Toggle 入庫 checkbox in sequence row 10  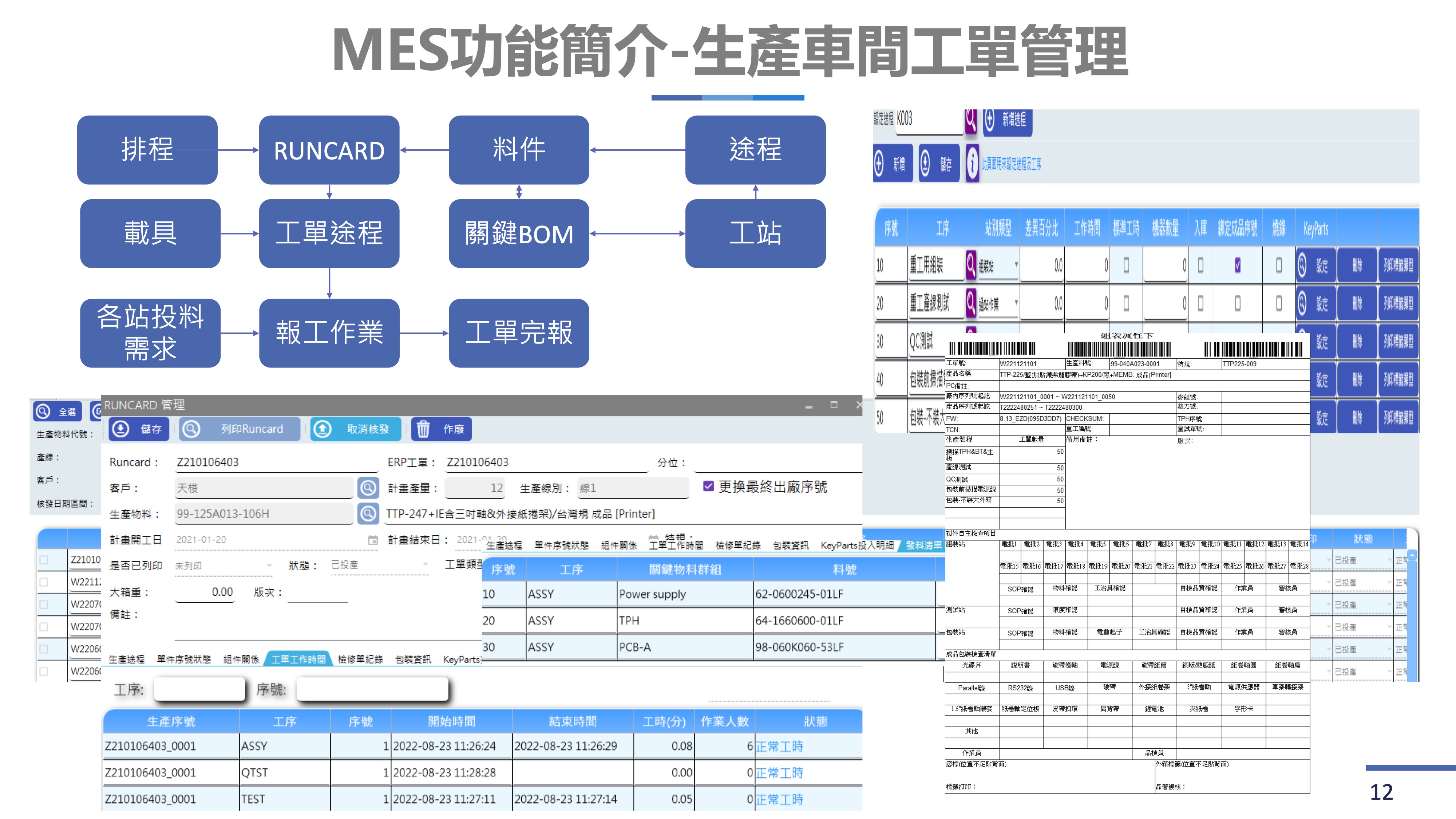click(1200, 265)
